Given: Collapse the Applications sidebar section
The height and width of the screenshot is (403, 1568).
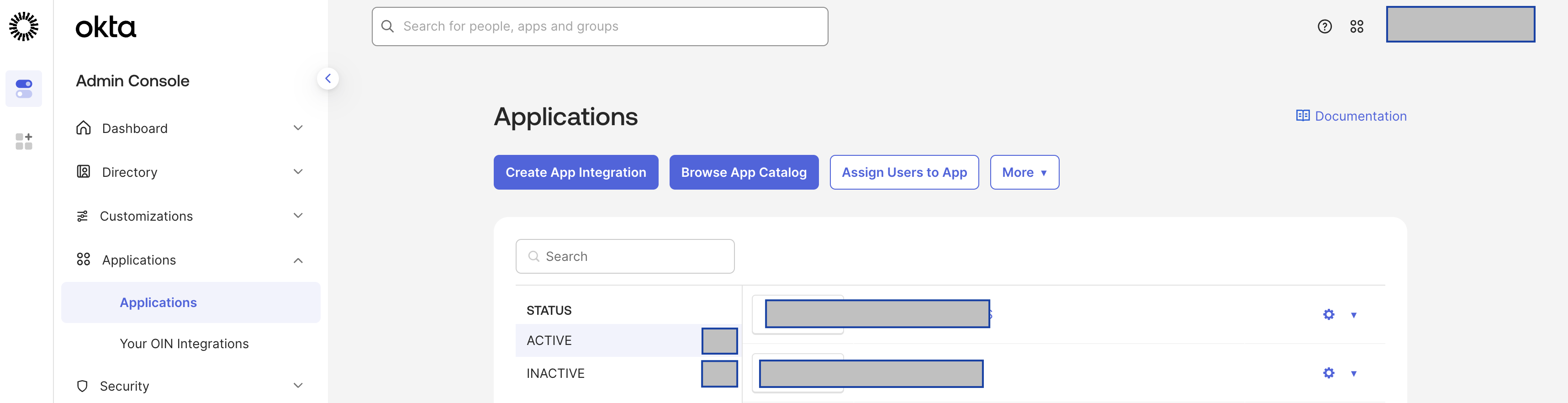Looking at the screenshot, I should tap(298, 260).
